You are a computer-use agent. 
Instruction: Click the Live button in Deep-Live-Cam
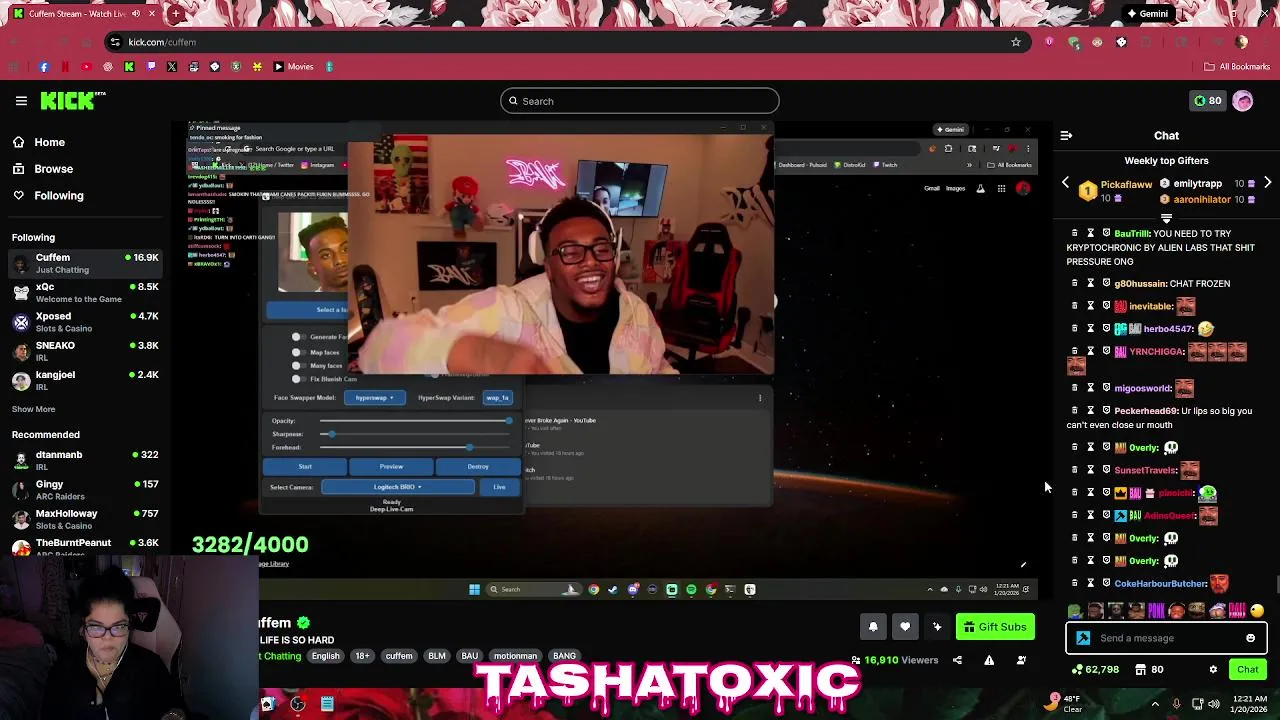point(499,487)
